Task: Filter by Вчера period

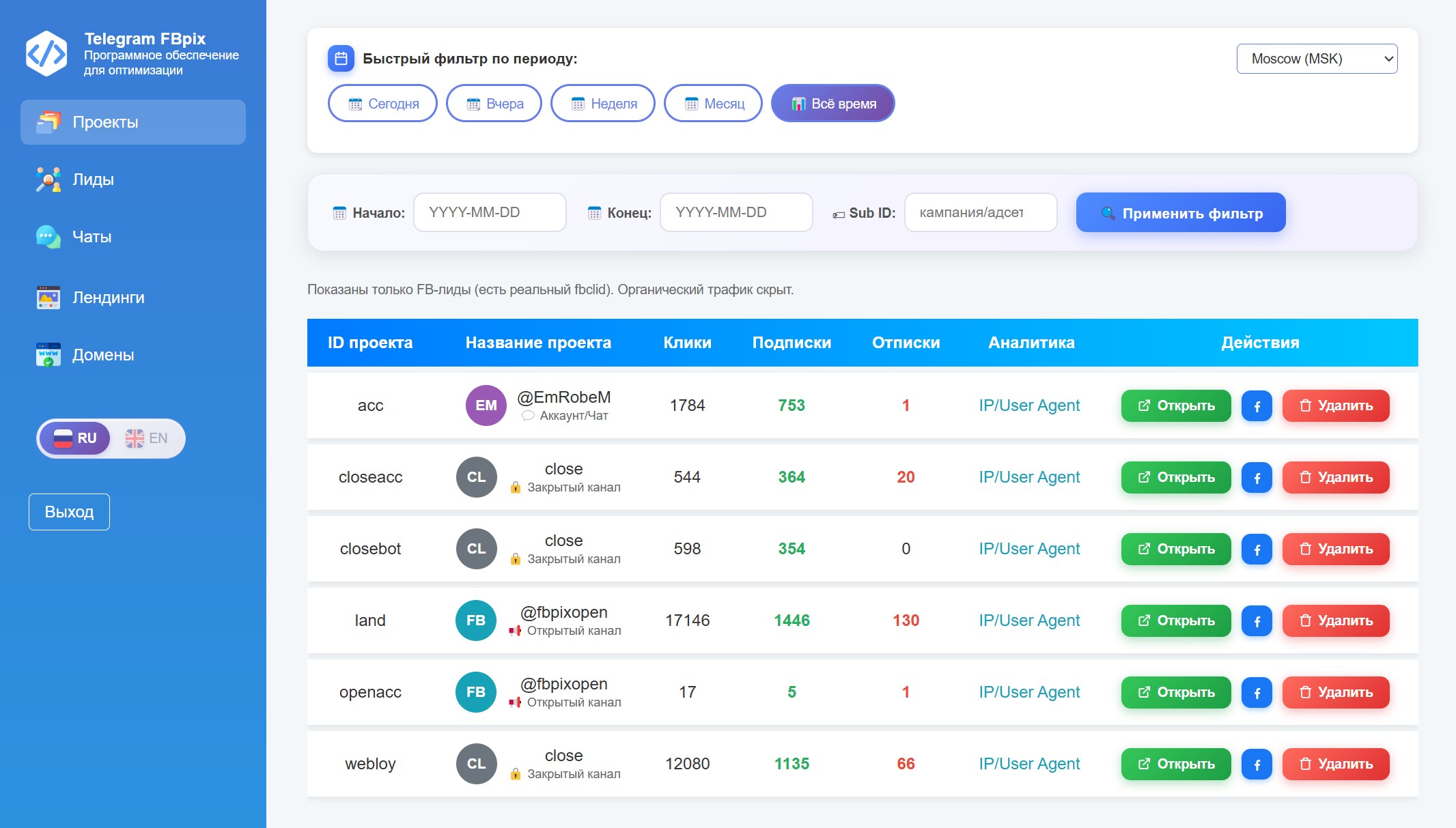Action: [x=494, y=104]
